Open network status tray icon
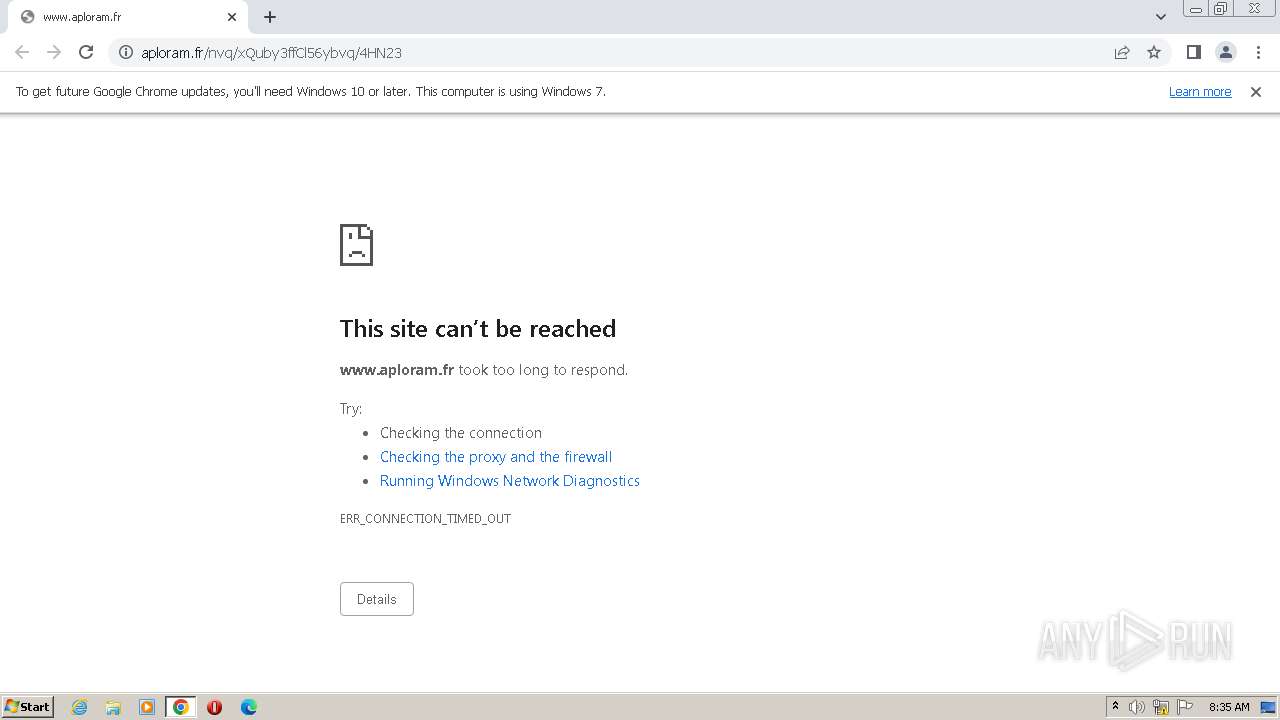Image resolution: width=1280 pixels, height=720 pixels. (x=1161, y=707)
